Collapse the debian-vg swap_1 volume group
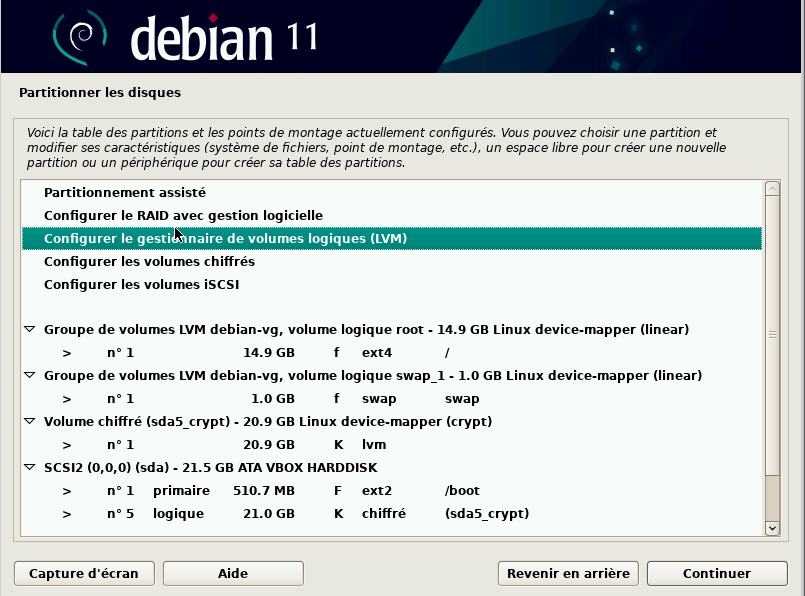 (29, 375)
